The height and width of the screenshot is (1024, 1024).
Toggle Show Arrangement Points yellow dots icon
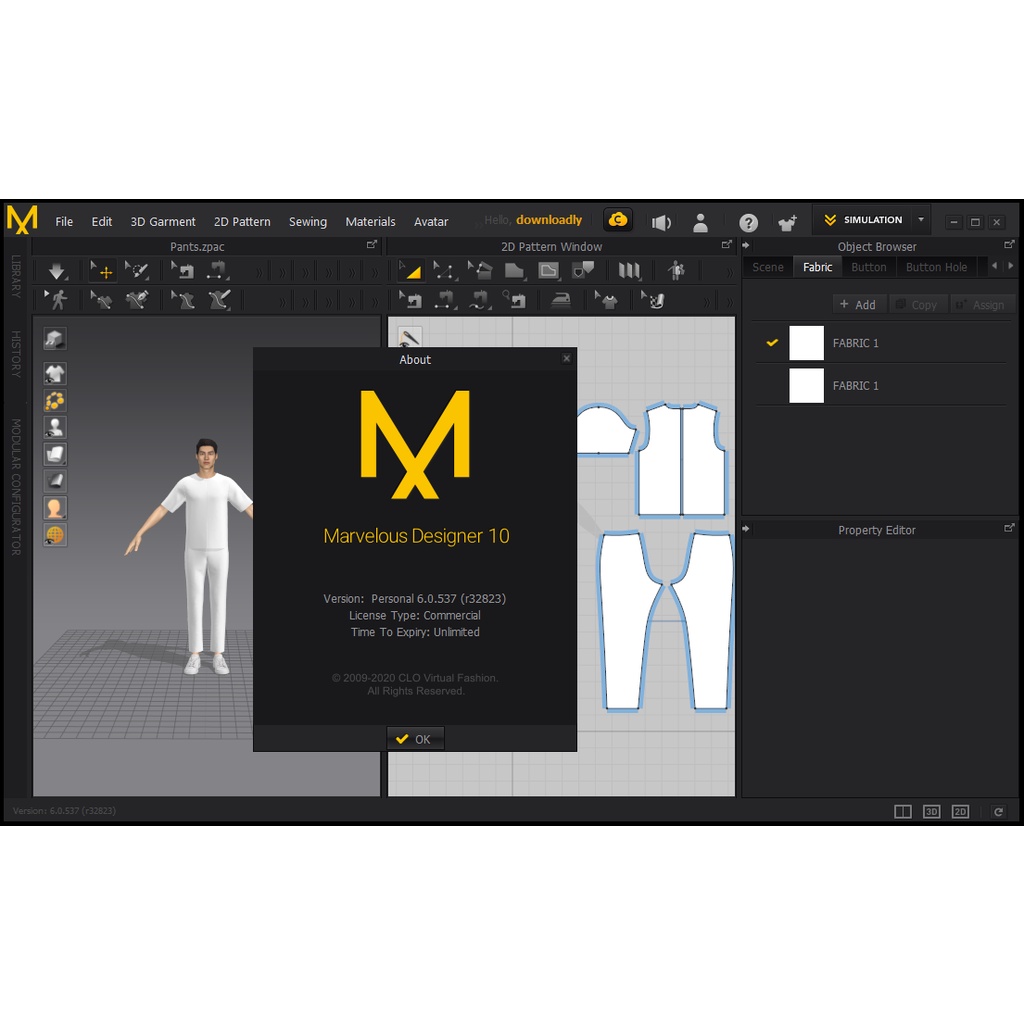[x=55, y=400]
